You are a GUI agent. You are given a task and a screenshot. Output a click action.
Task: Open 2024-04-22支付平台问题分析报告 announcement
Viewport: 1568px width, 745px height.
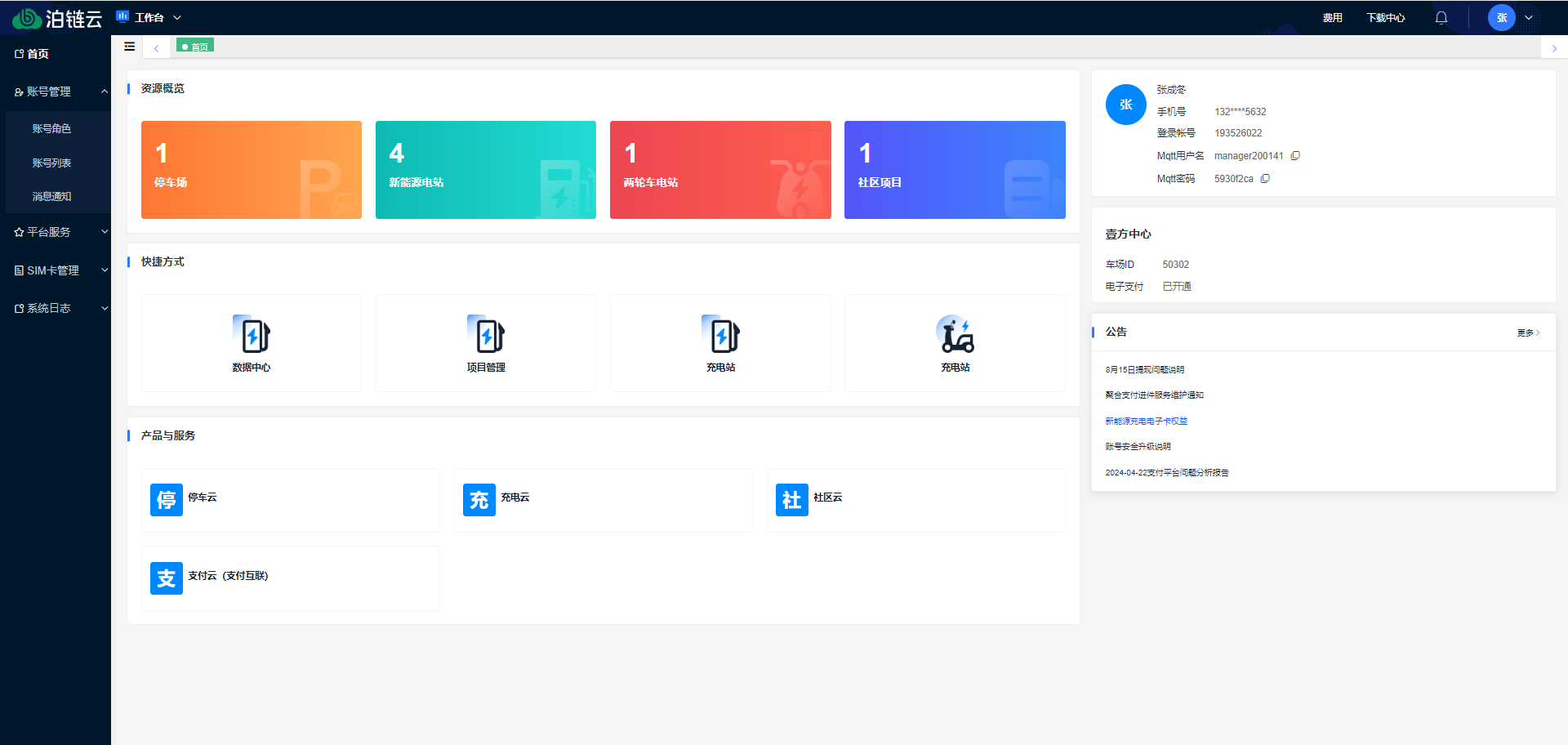coord(1166,473)
